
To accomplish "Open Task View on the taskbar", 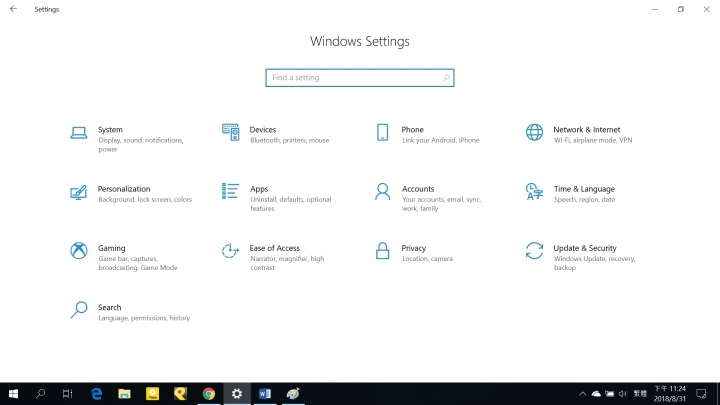I will coord(68,394).
